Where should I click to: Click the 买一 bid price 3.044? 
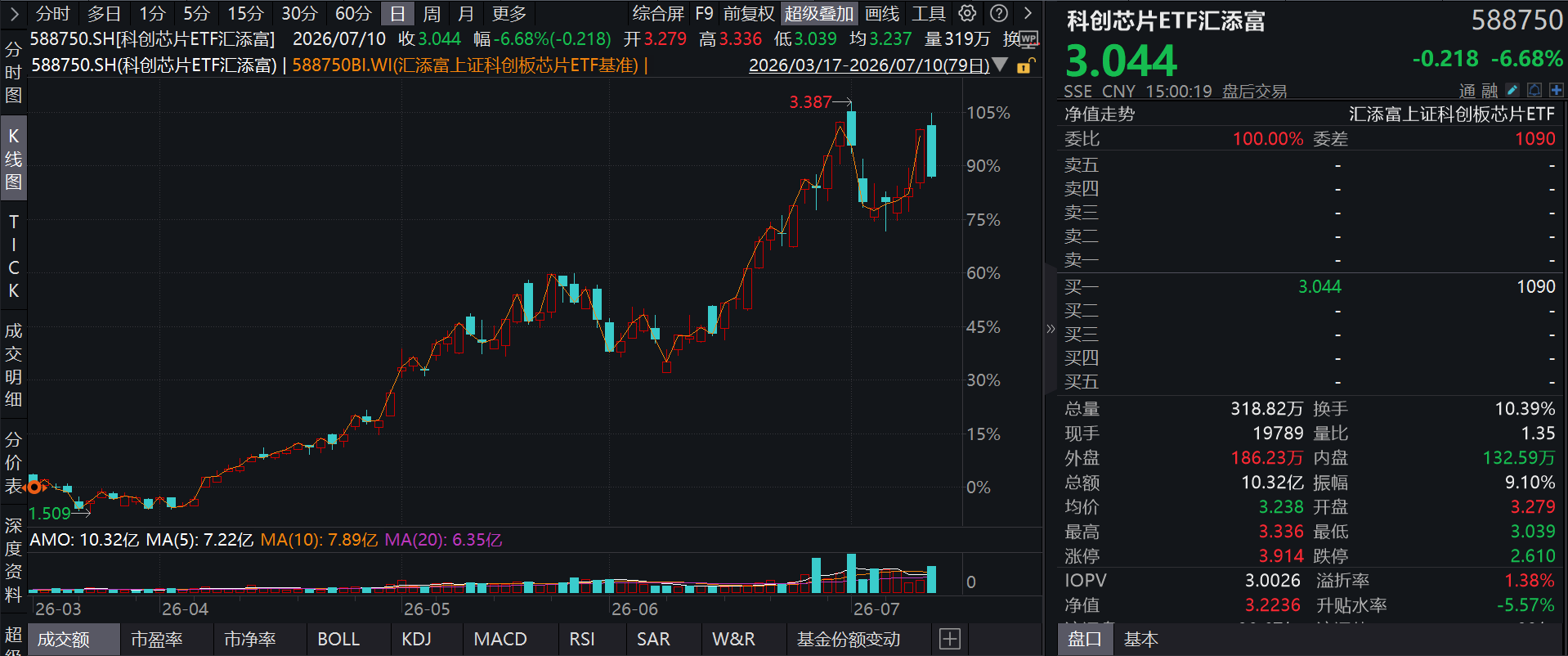click(1319, 287)
